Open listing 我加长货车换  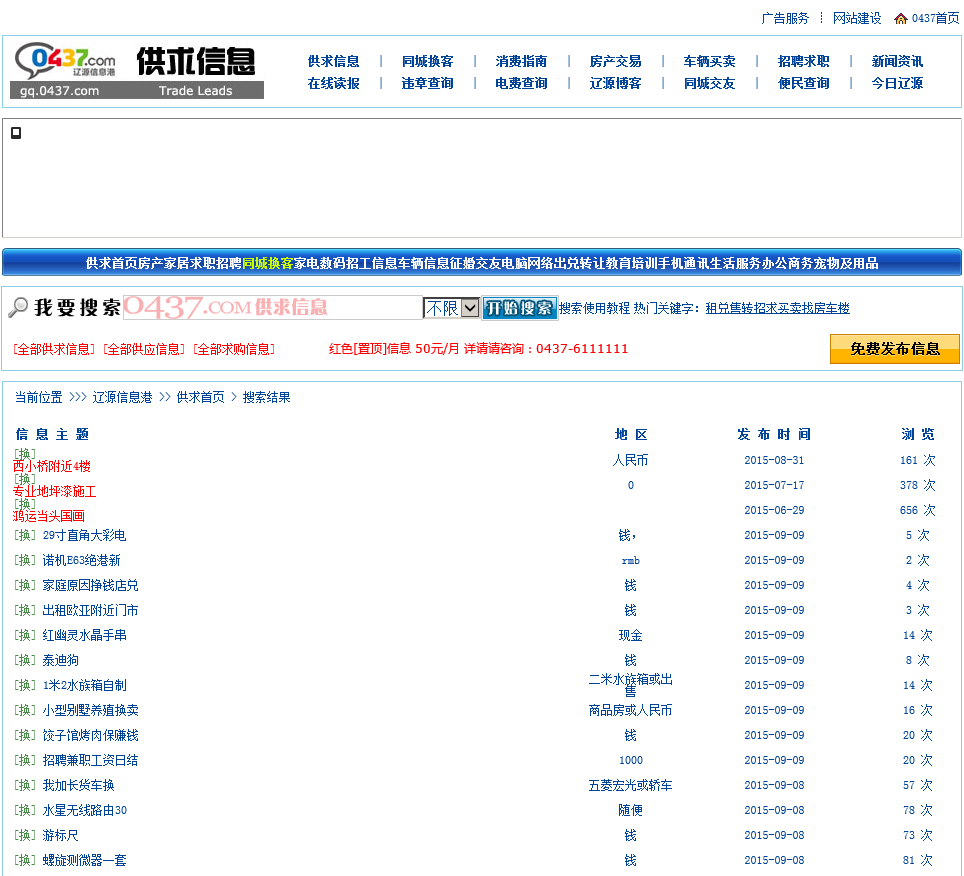[x=78, y=786]
